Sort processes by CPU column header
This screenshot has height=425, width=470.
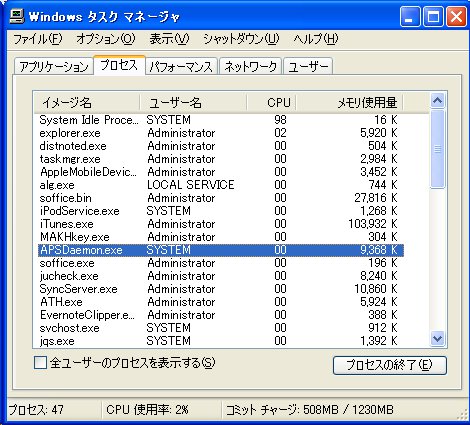(271, 103)
